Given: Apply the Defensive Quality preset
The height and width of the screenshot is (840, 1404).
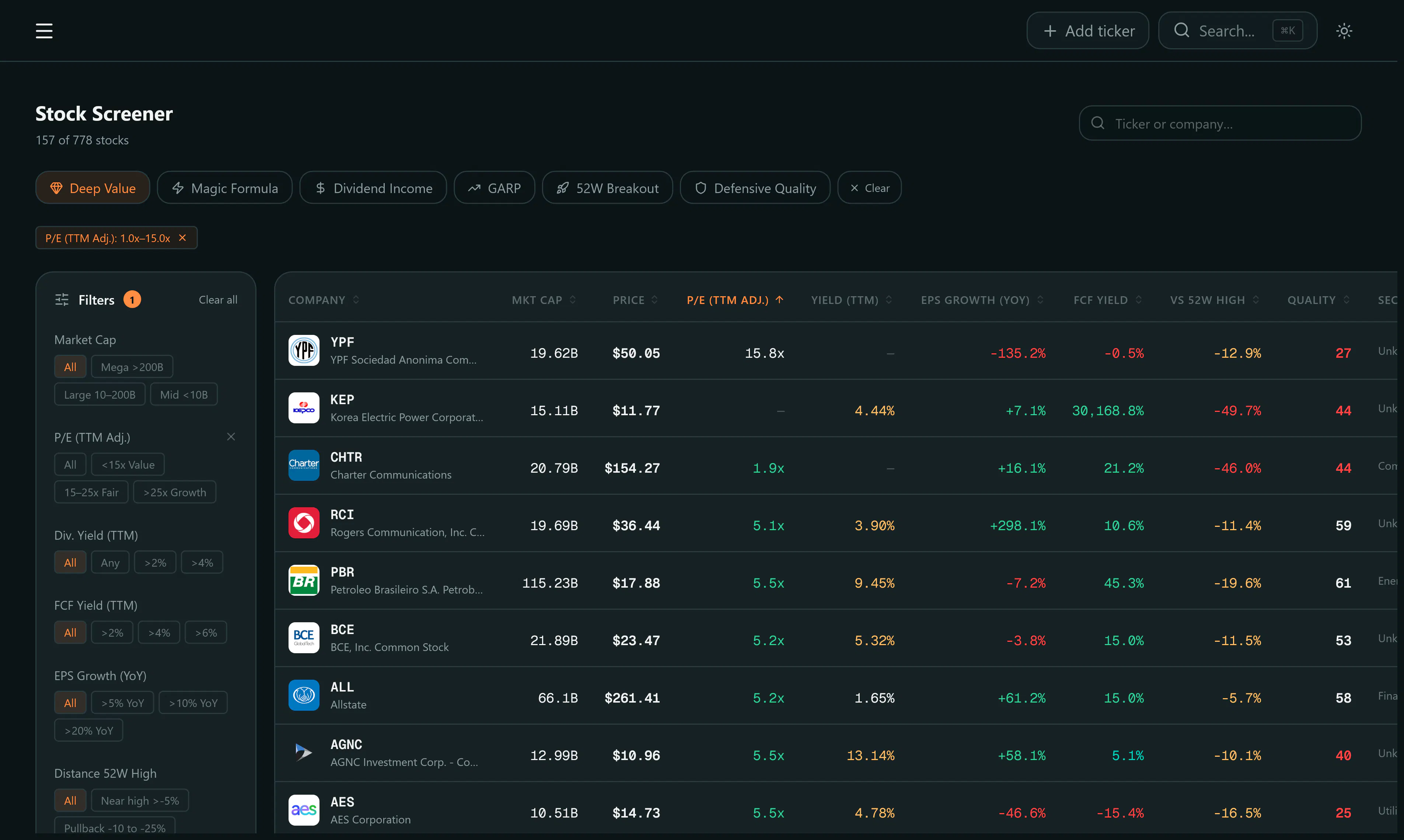Looking at the screenshot, I should [755, 188].
